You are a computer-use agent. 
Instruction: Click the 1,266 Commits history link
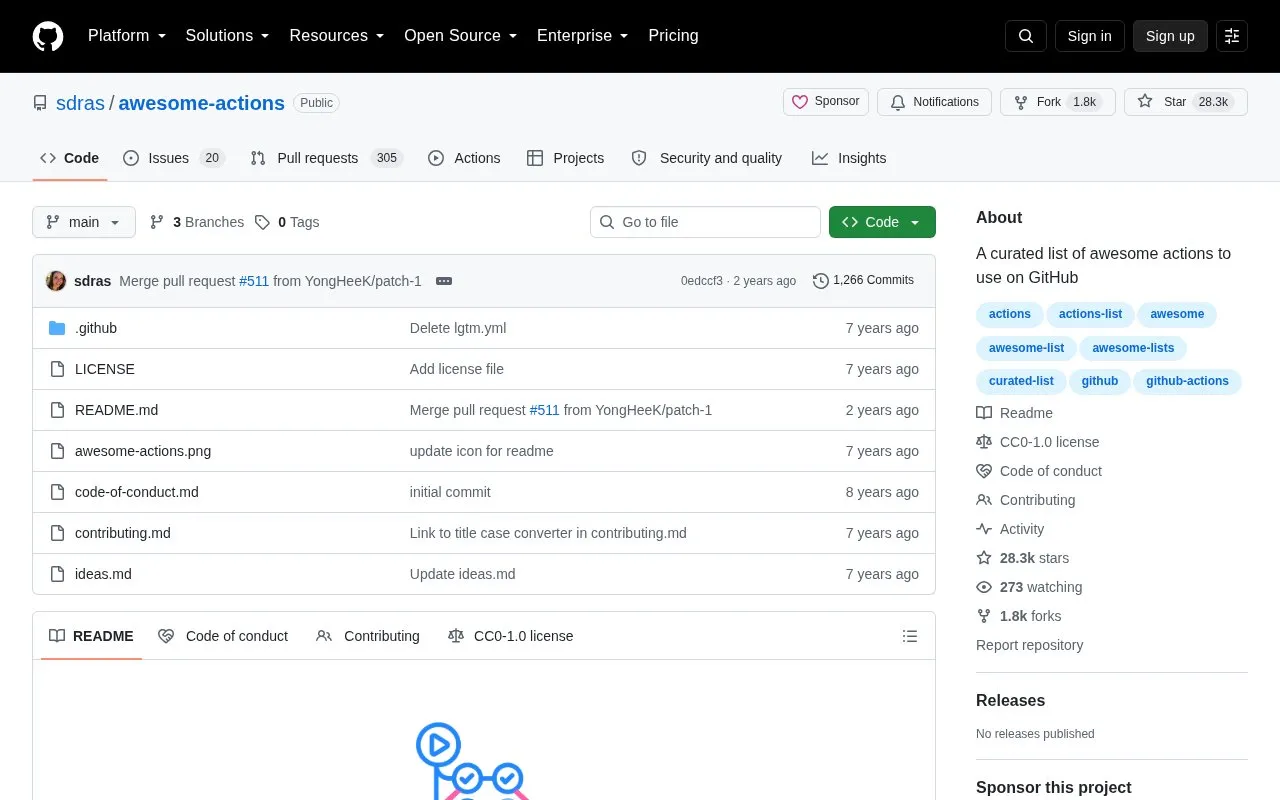[x=863, y=280]
